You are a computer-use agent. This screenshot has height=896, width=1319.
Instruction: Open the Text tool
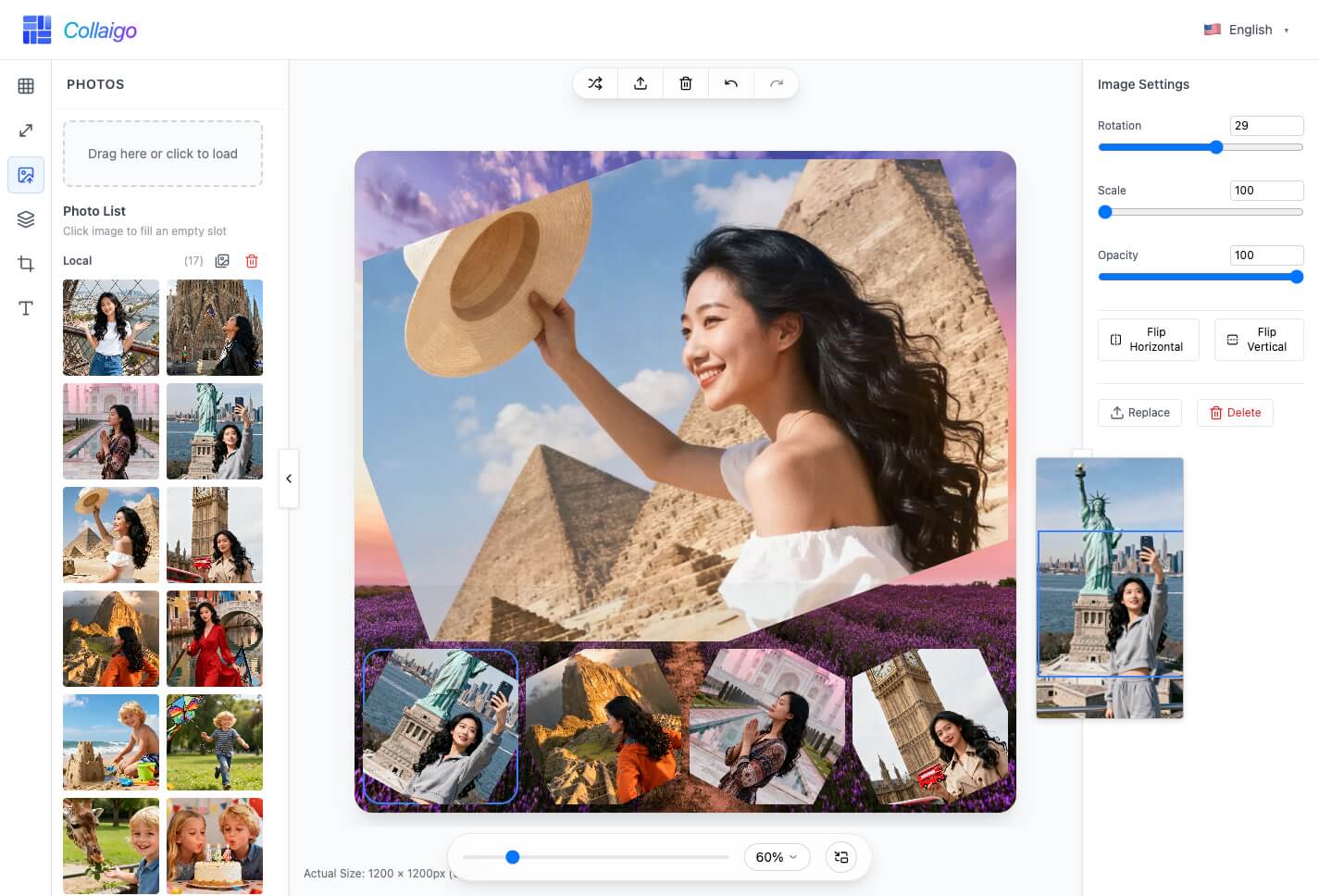click(25, 308)
